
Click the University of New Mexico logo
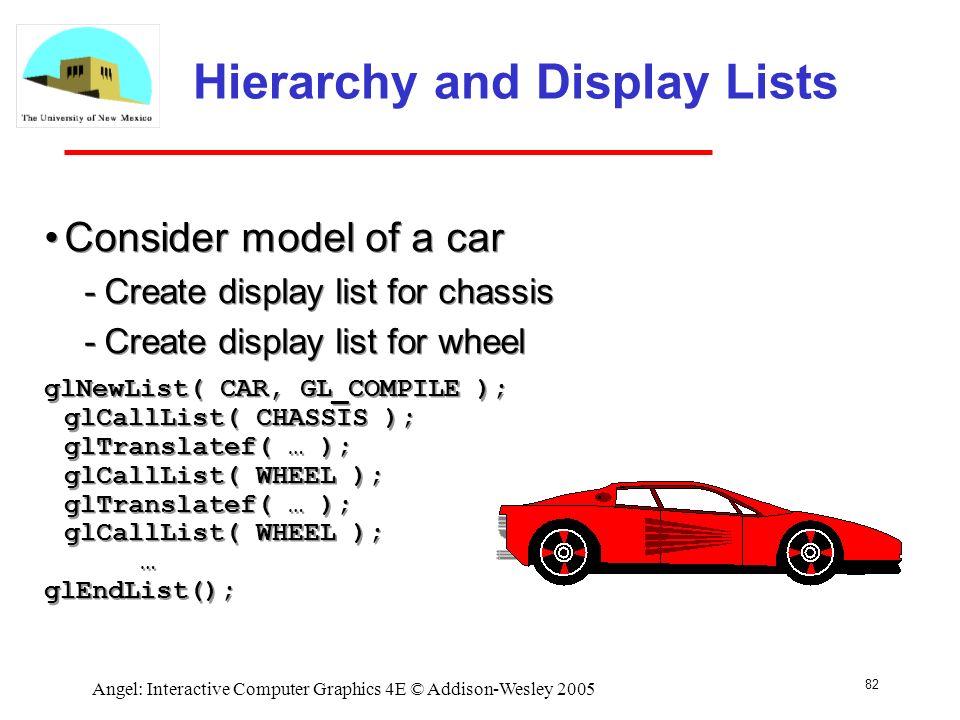point(88,76)
